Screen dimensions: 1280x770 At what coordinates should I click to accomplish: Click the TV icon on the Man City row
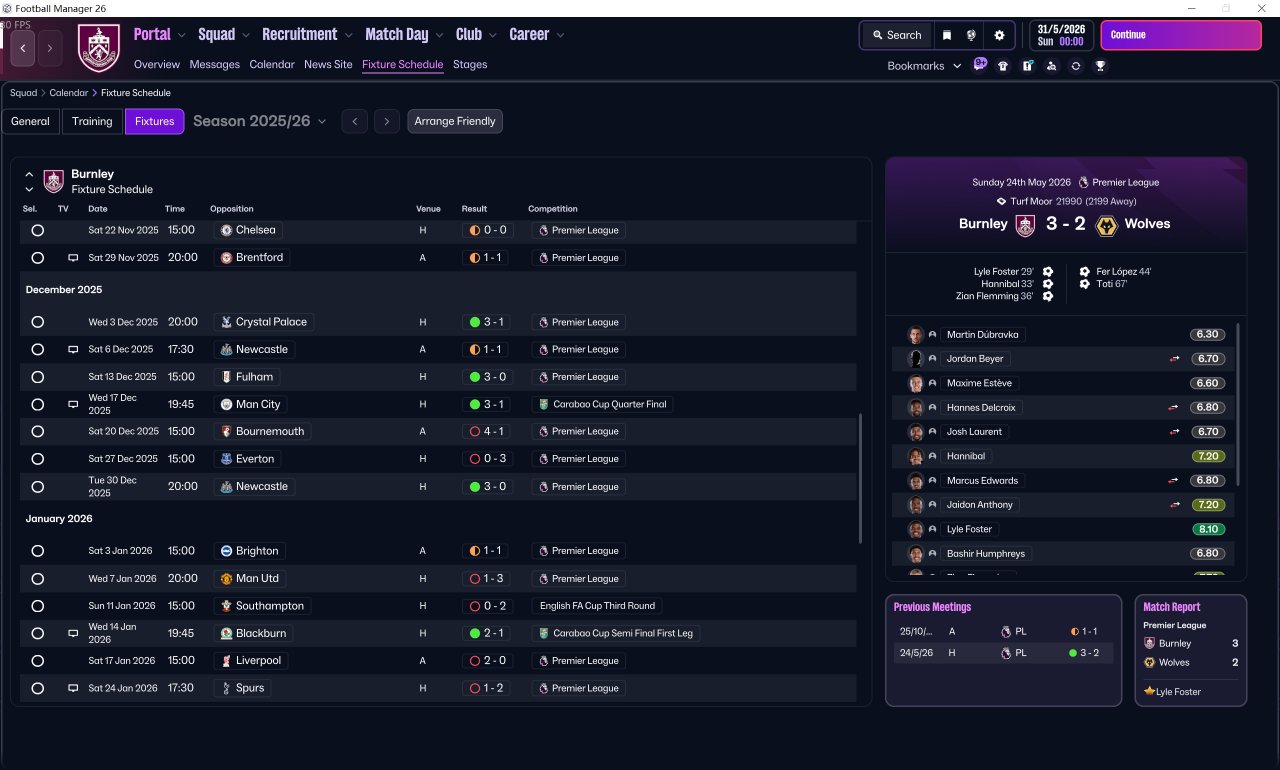[x=73, y=405]
